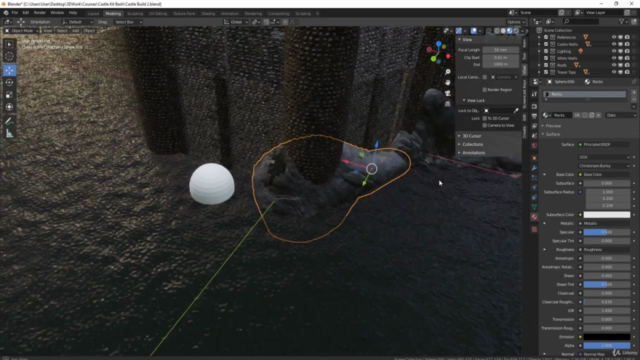Viewport: 640px width, 360px height.
Task: Open the File menu
Action: click(15, 13)
